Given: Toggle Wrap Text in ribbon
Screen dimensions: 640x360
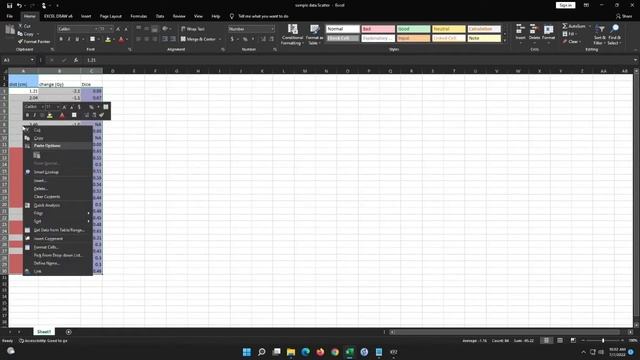Looking at the screenshot, I should tap(193, 29).
